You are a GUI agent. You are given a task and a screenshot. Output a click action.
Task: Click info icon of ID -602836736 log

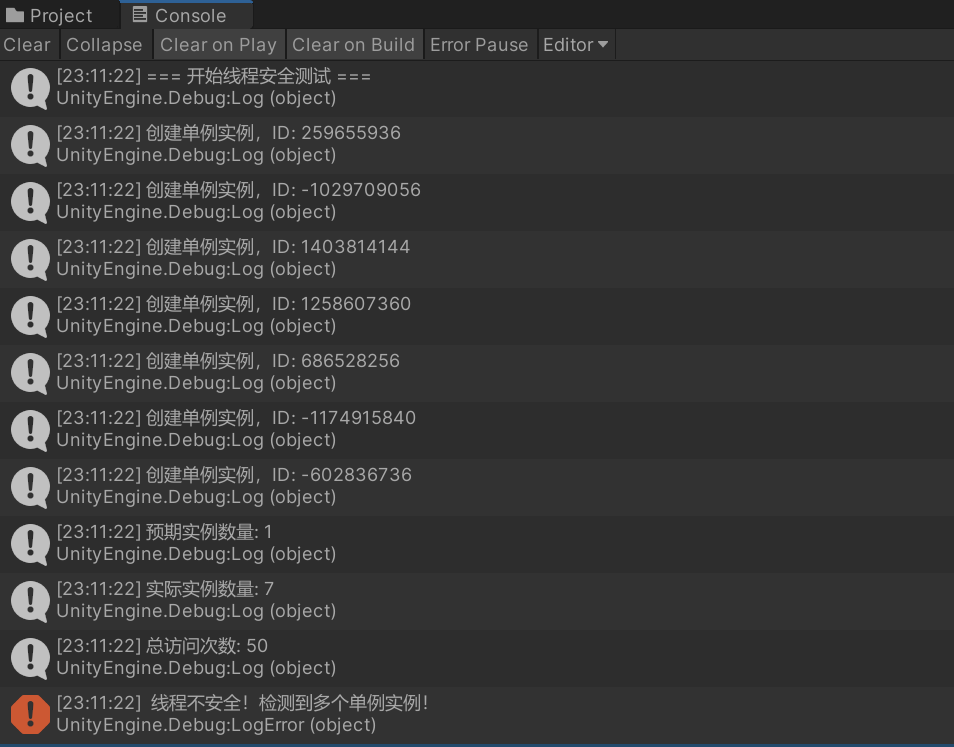pos(30,488)
